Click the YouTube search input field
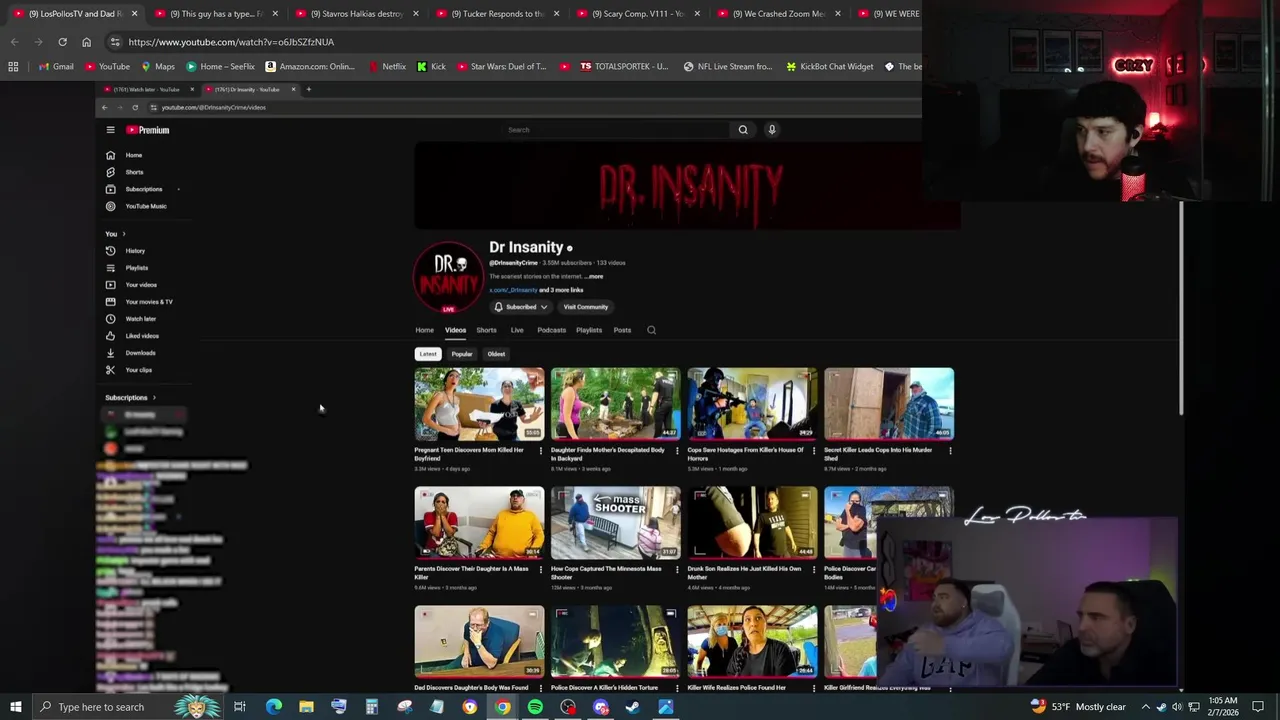This screenshot has height=720, width=1280. (x=617, y=130)
